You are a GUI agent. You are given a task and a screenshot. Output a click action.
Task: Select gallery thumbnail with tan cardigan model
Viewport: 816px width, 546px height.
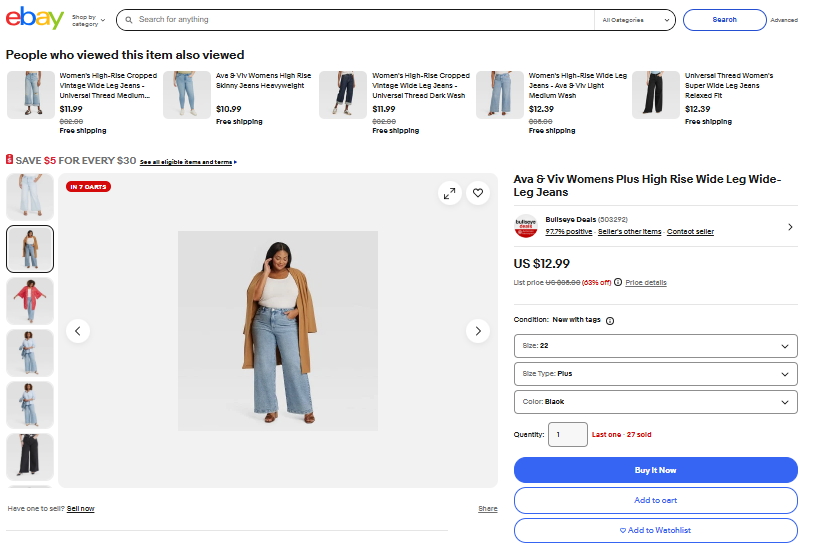pos(30,249)
